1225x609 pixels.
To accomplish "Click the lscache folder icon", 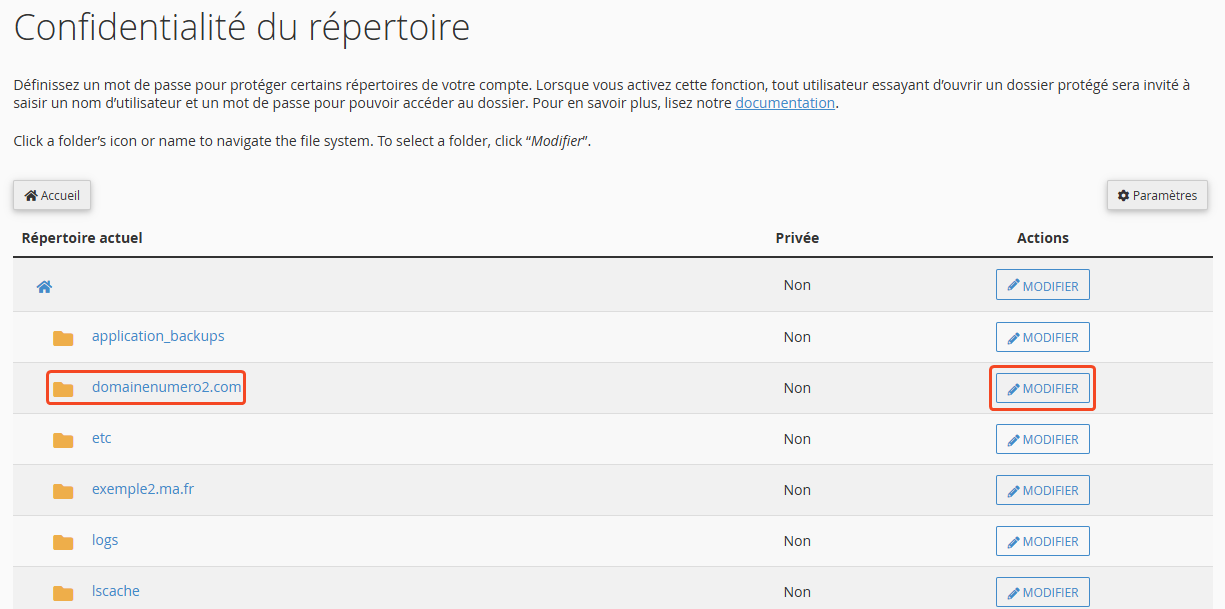I will coord(63,592).
